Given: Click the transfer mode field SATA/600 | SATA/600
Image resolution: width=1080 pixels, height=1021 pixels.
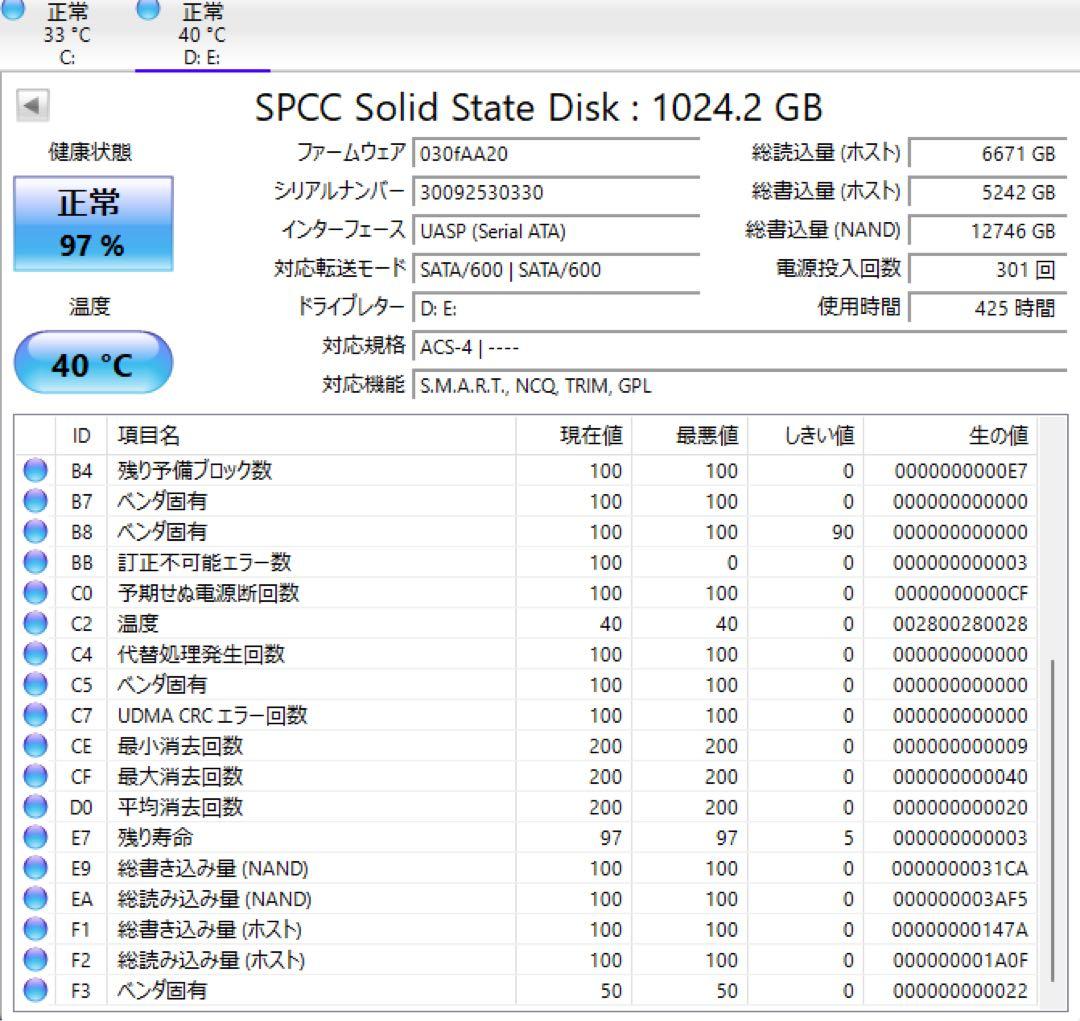Looking at the screenshot, I should (x=556, y=269).
